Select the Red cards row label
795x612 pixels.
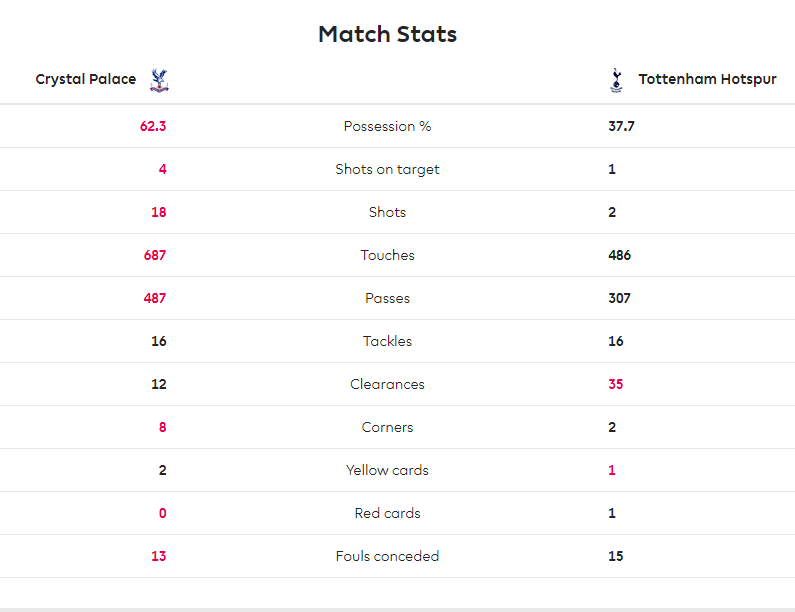pos(387,513)
